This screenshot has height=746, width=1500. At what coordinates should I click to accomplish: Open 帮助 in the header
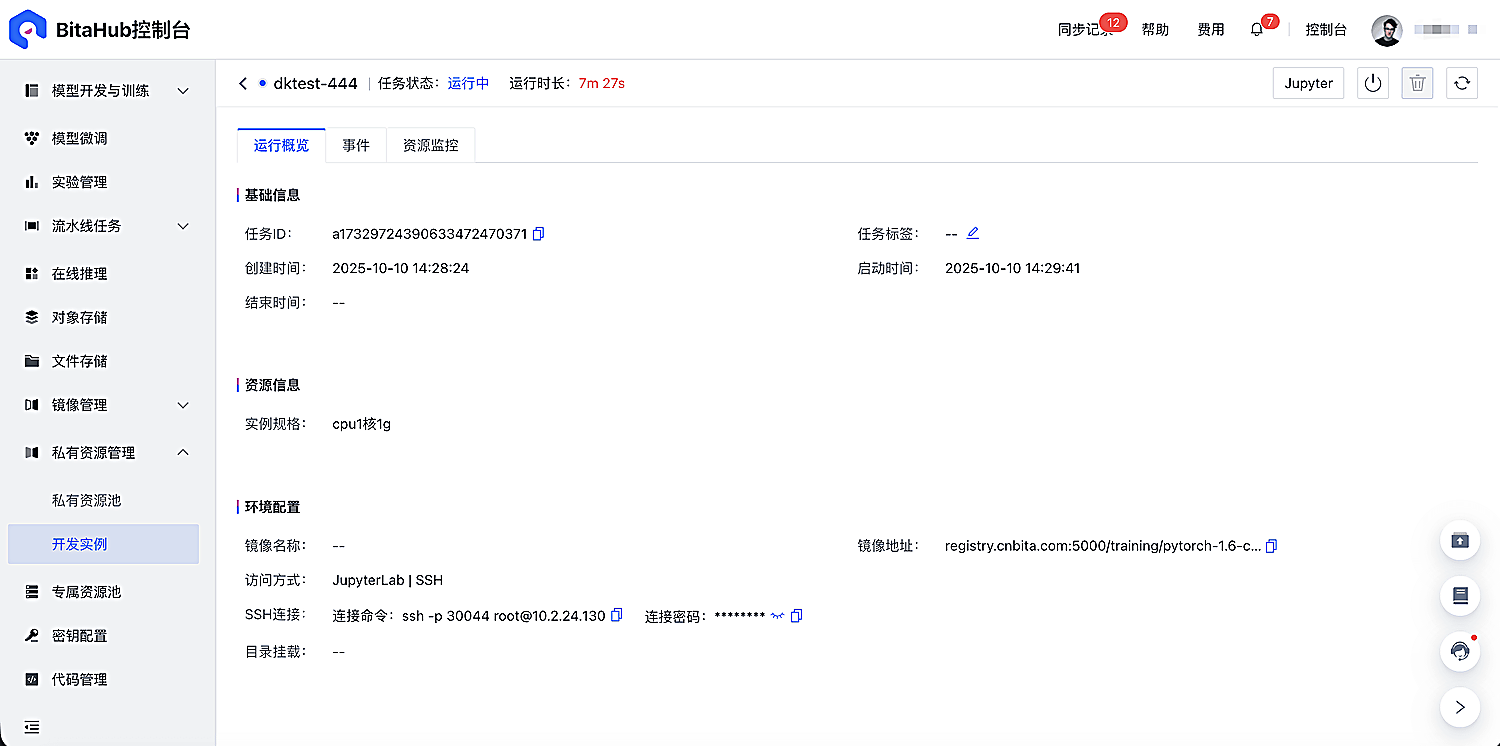tap(1155, 30)
